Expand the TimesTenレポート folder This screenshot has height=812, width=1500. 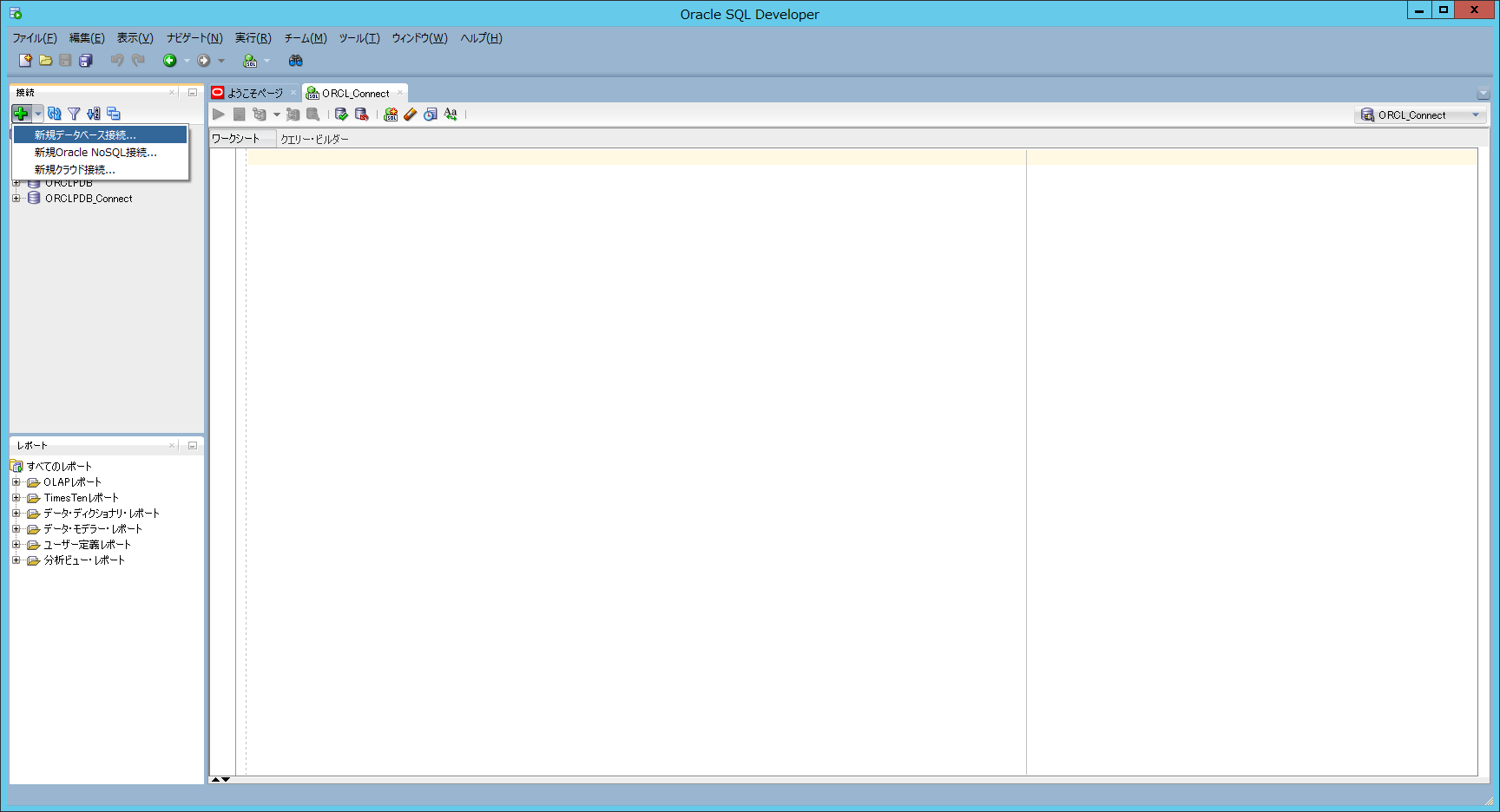16,498
